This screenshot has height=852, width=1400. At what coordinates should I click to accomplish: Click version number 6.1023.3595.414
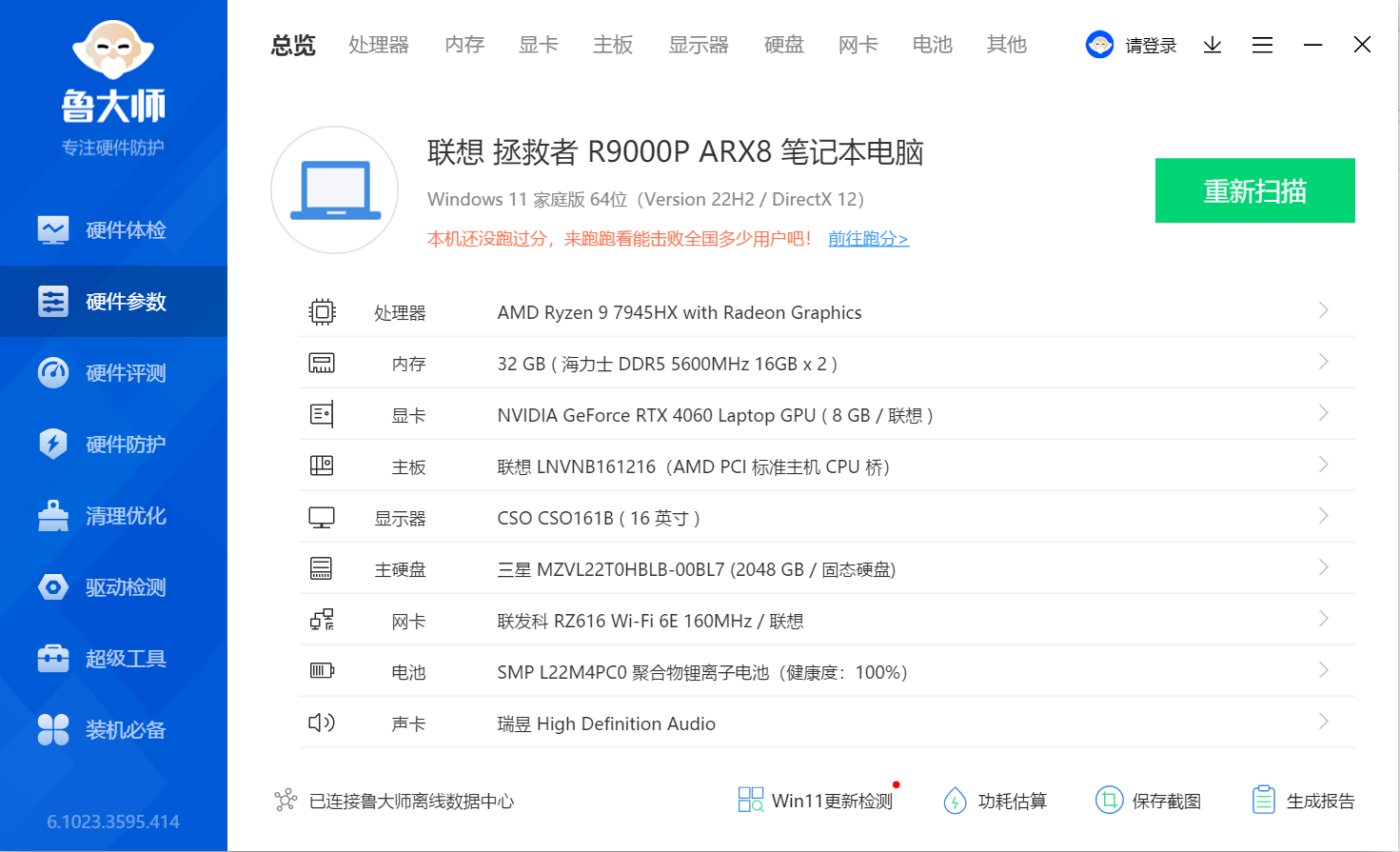coord(113,822)
